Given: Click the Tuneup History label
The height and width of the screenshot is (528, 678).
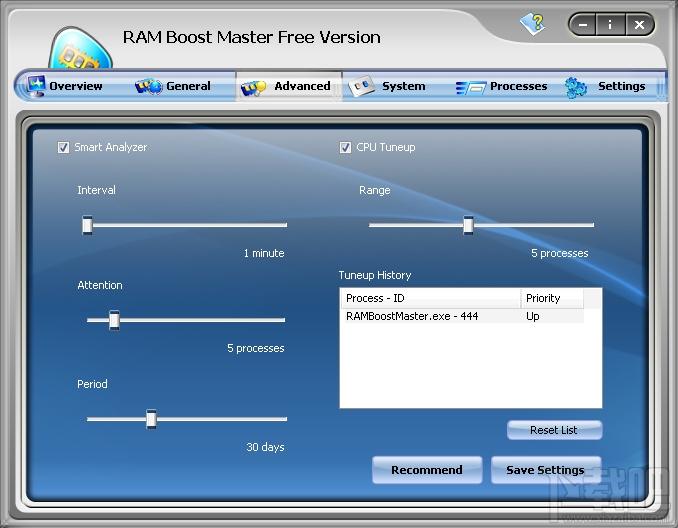Looking at the screenshot, I should (375, 275).
